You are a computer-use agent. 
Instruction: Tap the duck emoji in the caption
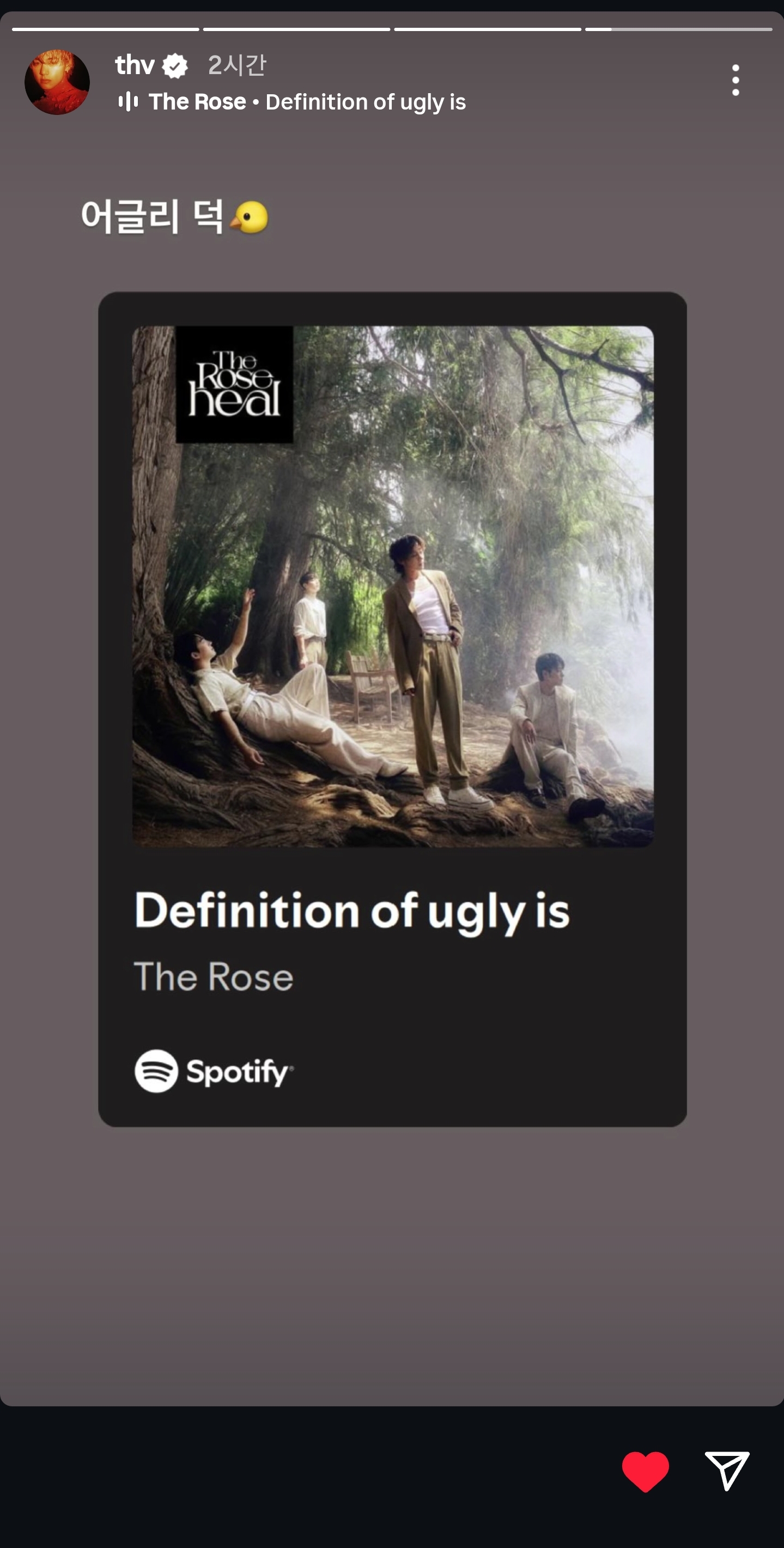pyautogui.click(x=250, y=217)
